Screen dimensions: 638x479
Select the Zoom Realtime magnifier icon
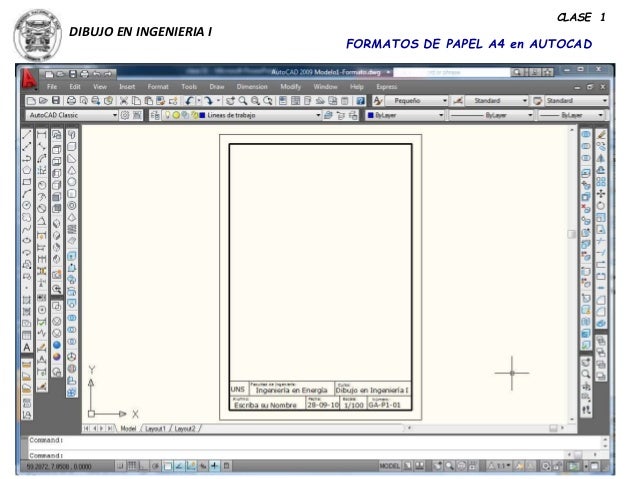tap(243, 101)
